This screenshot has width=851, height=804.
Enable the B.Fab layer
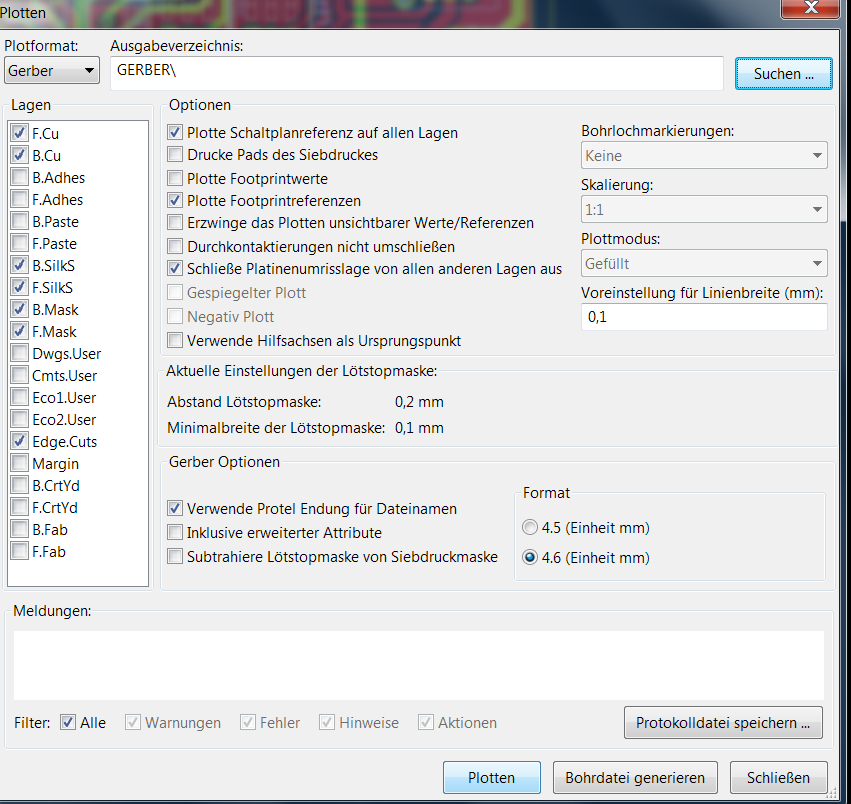click(x=20, y=529)
